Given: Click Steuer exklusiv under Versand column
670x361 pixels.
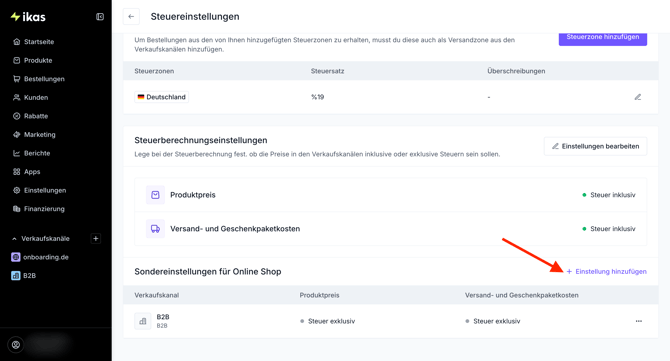Looking at the screenshot, I should click(493, 321).
